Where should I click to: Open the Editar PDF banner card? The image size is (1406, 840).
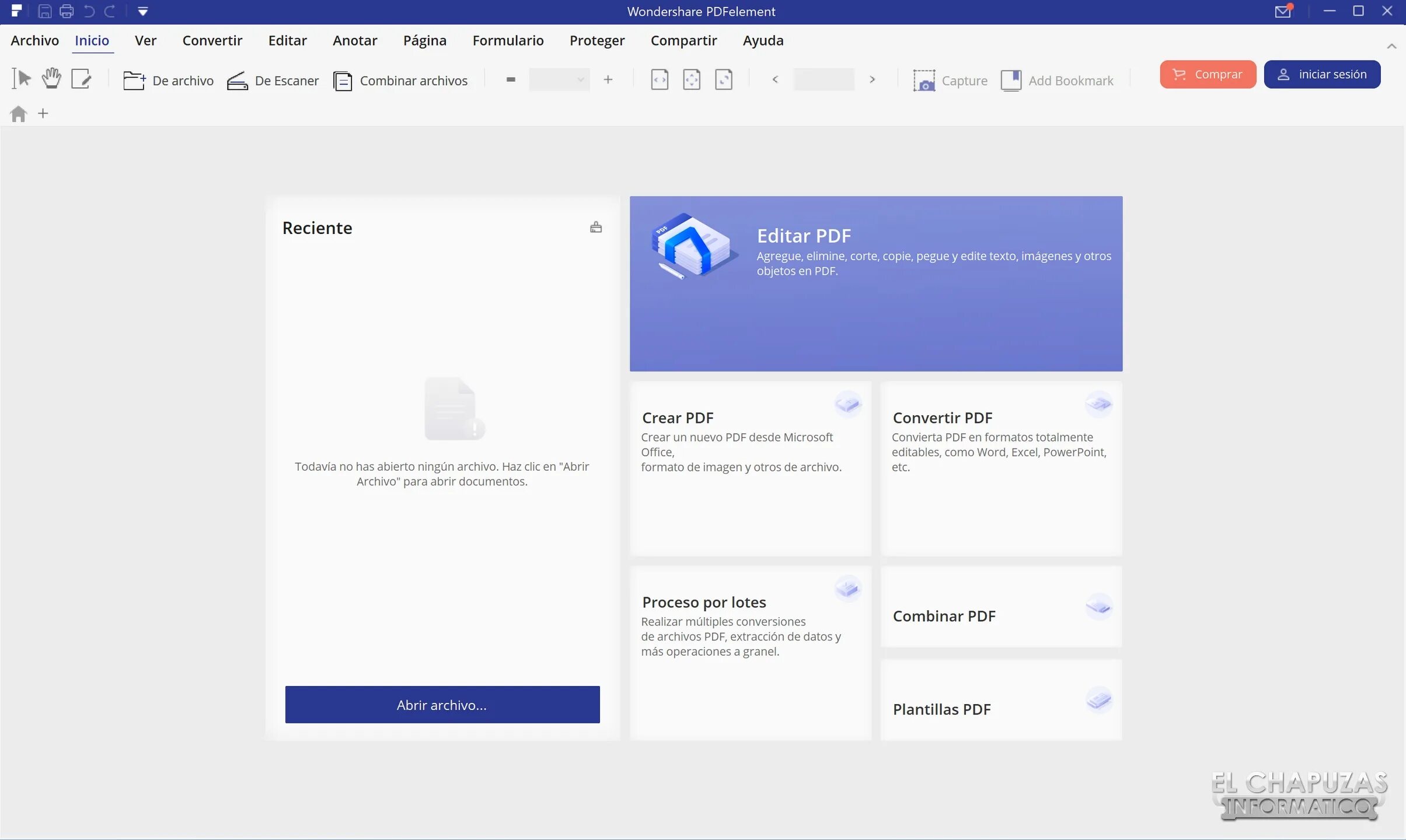point(875,283)
